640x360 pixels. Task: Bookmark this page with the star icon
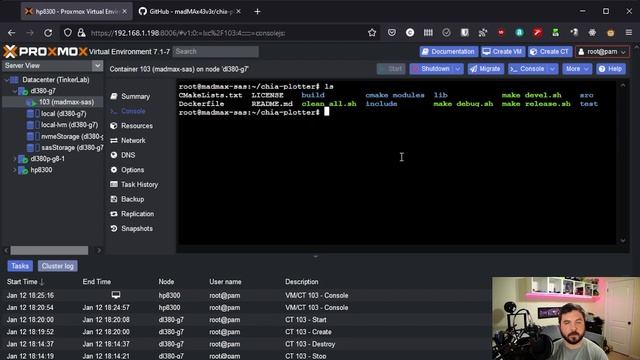pos(372,33)
